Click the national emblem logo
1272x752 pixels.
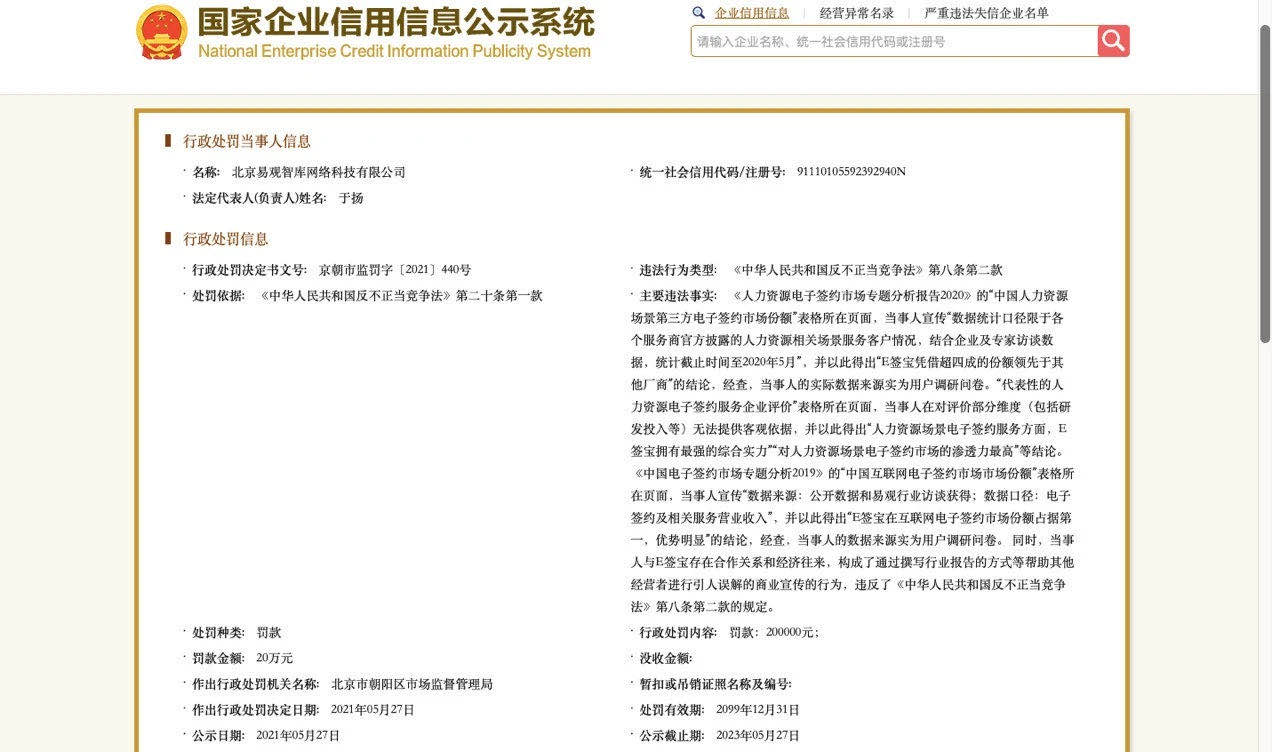161,33
